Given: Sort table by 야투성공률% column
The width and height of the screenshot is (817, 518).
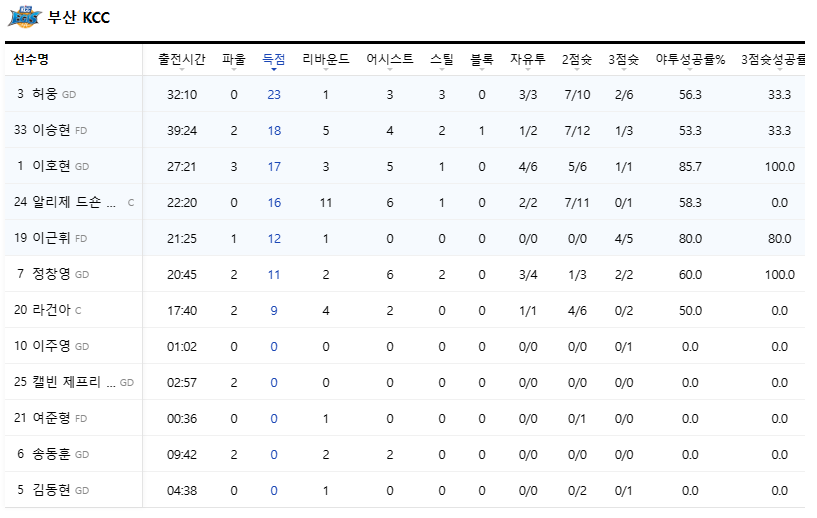Looking at the screenshot, I should coord(690,59).
